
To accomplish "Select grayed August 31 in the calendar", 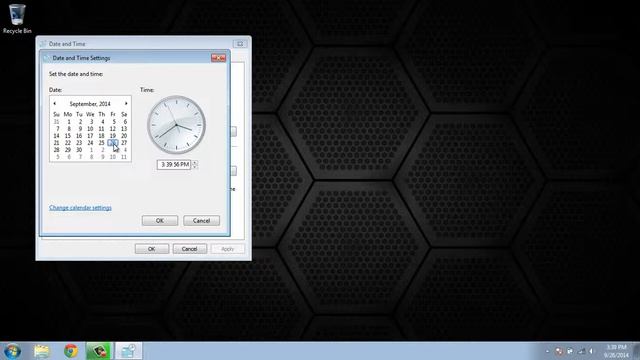I will [x=56, y=122].
